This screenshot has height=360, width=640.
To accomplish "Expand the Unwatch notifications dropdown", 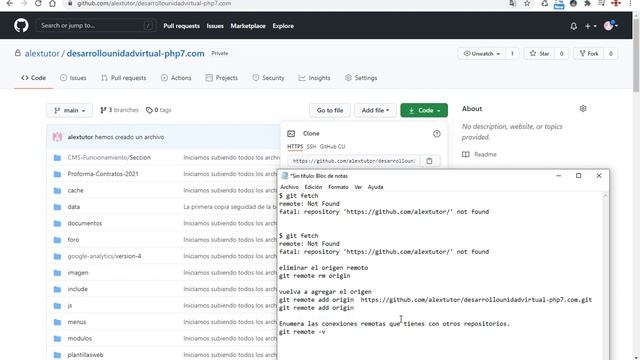I will pyautogui.click(x=482, y=53).
